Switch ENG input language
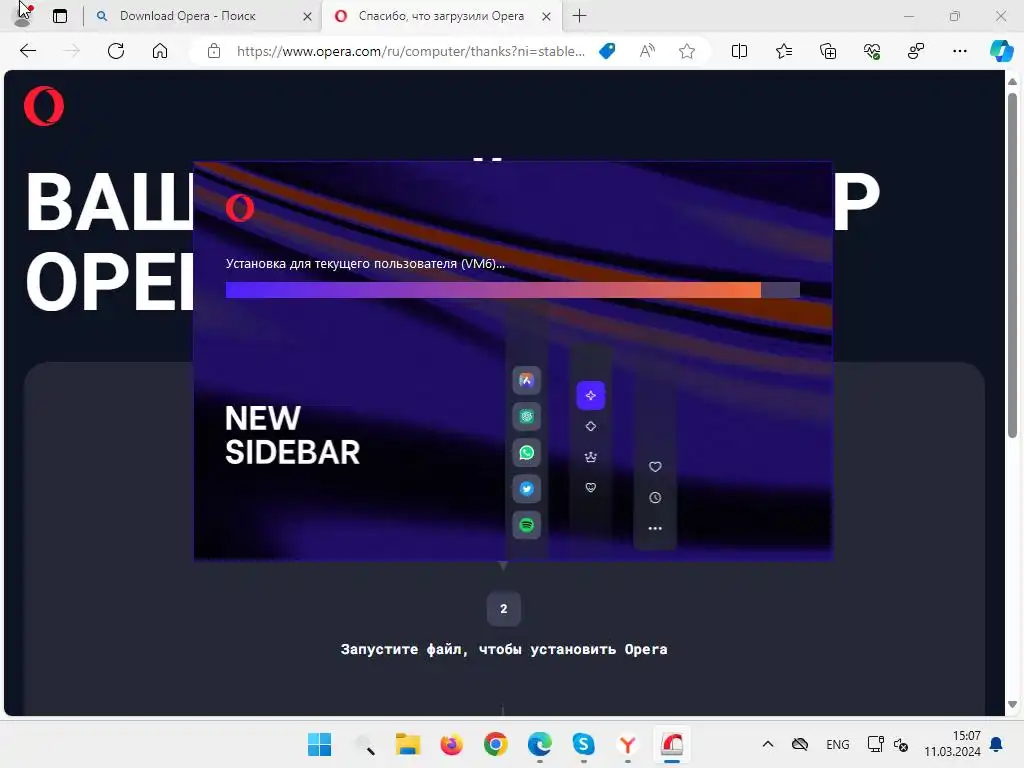Image resolution: width=1024 pixels, height=768 pixels. (838, 744)
